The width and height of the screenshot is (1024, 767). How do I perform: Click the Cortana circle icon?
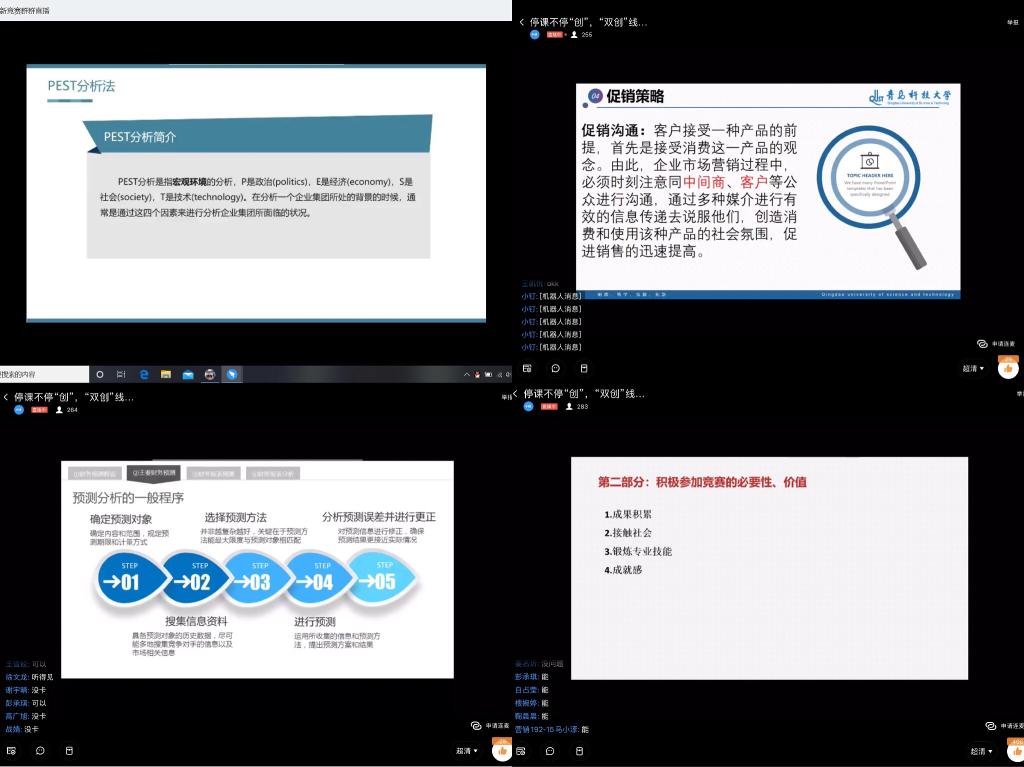click(x=99, y=374)
